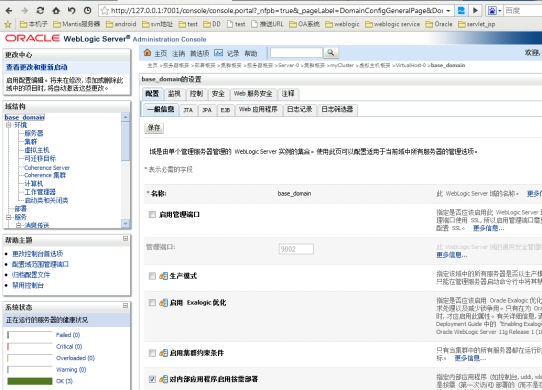
Task: Click the Warning (0) status link
Action: coord(71,370)
